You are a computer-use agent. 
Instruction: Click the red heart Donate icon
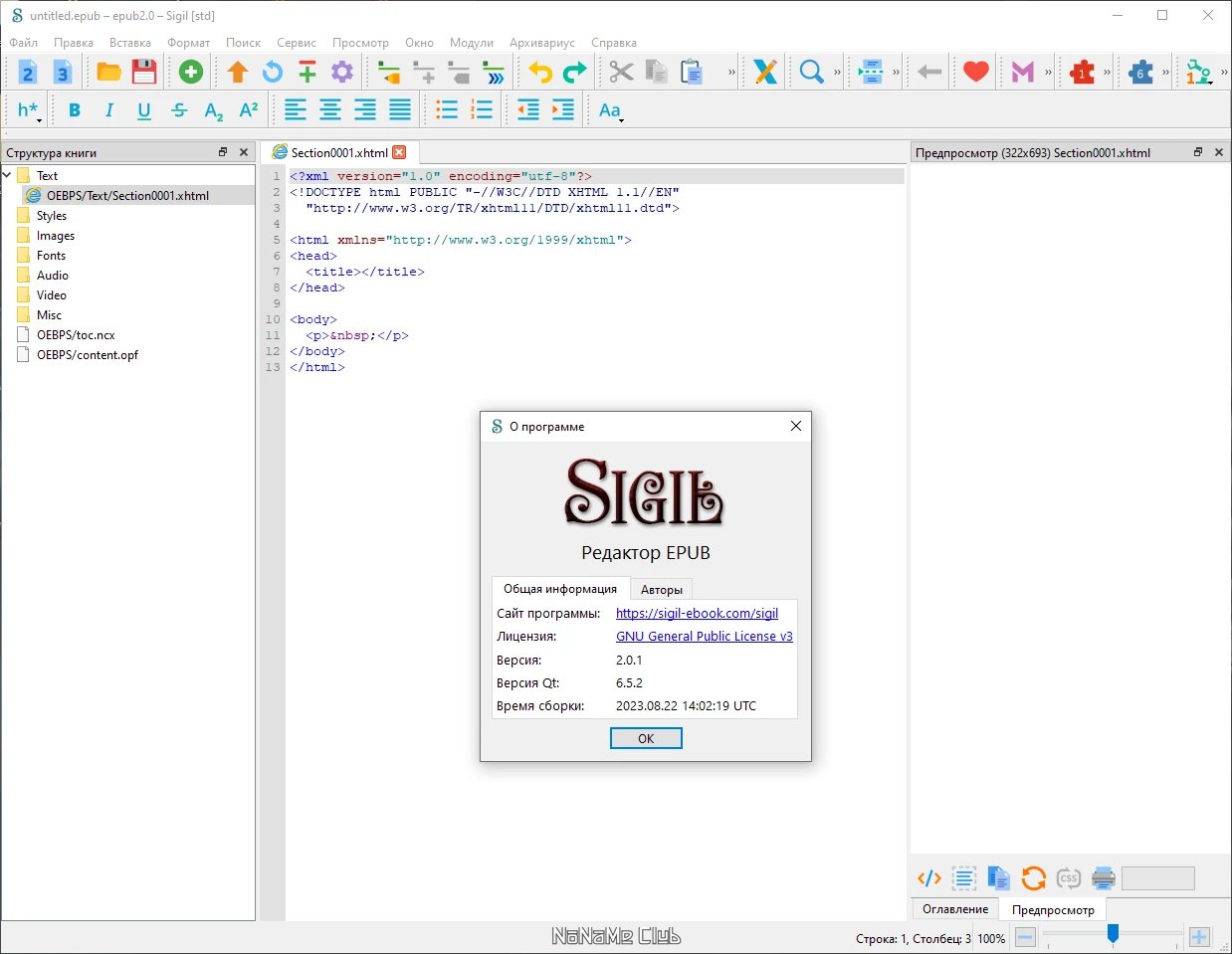click(x=976, y=72)
